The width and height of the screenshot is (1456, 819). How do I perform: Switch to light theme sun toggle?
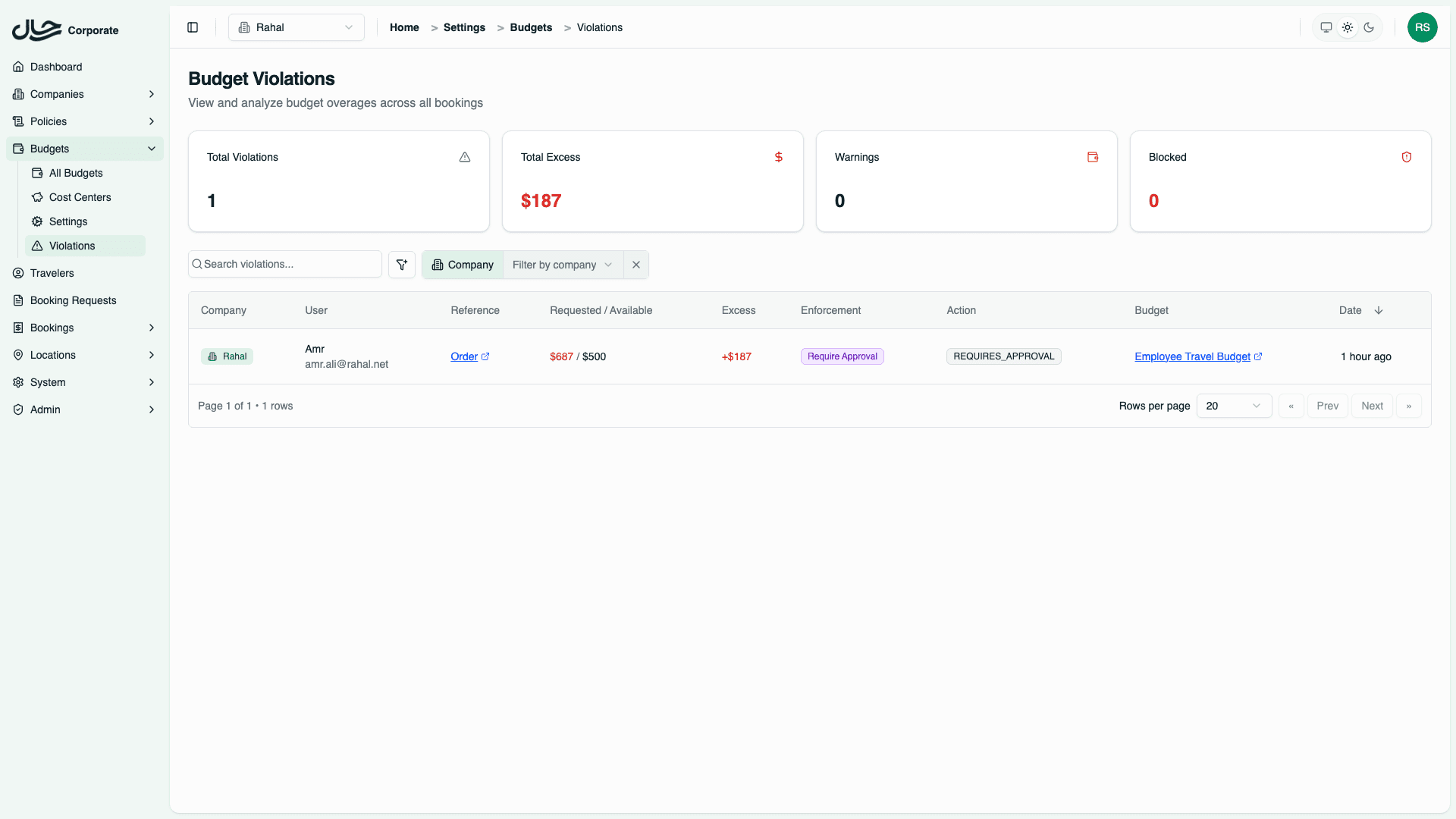pos(1348,27)
